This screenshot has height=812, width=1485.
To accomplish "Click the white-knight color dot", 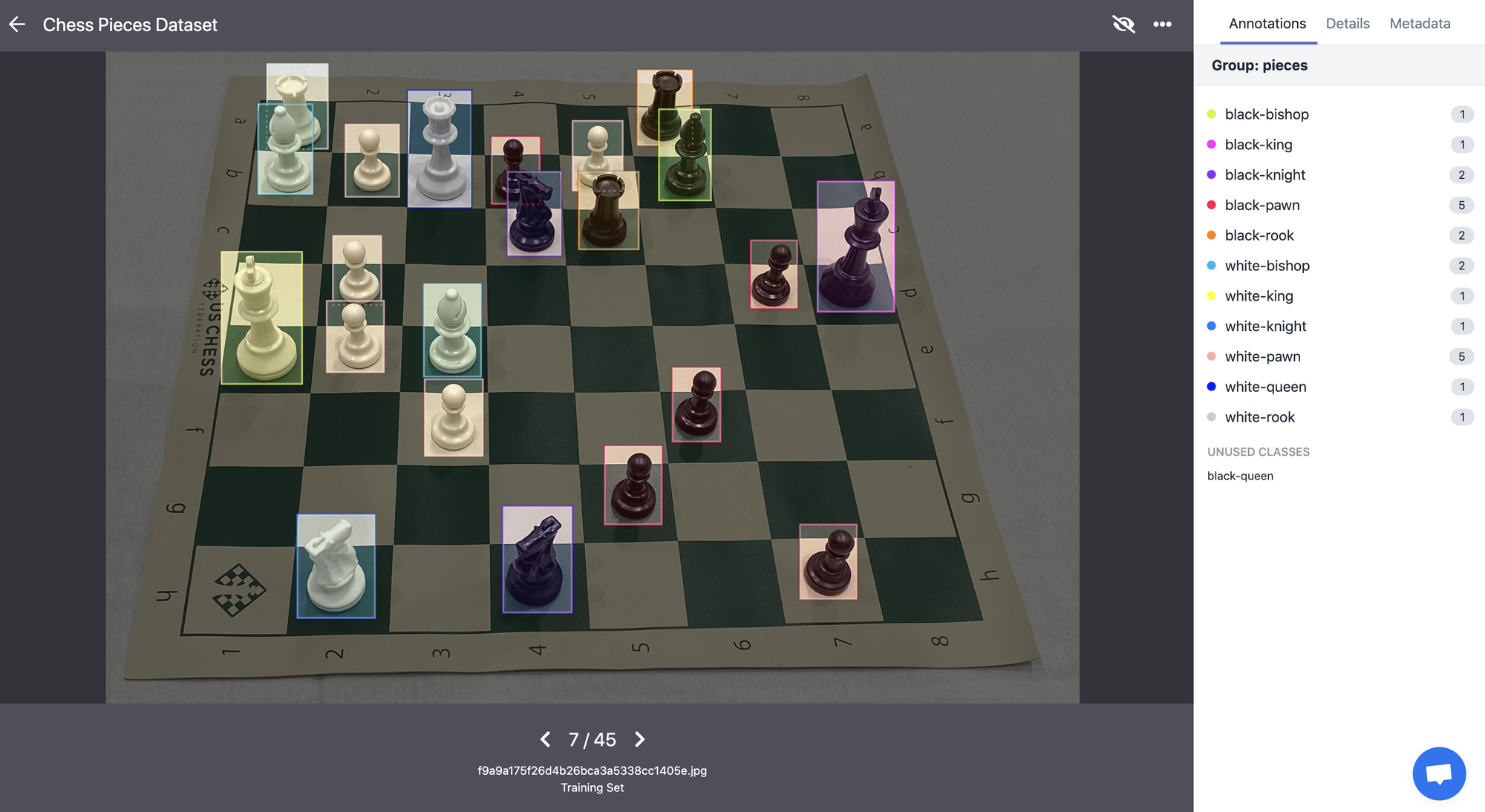I will (1211, 326).
